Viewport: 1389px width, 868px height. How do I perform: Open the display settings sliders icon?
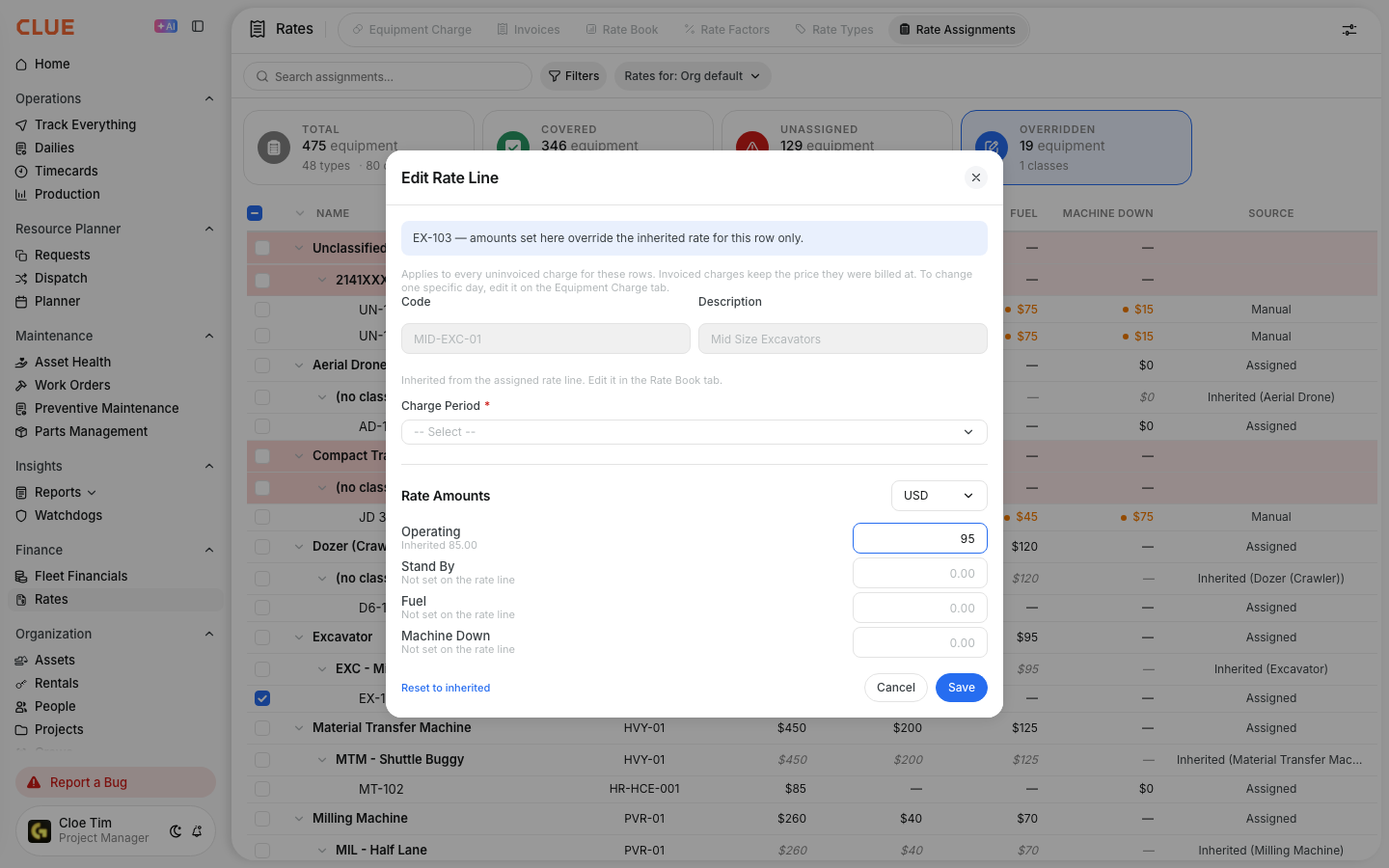tap(1349, 30)
